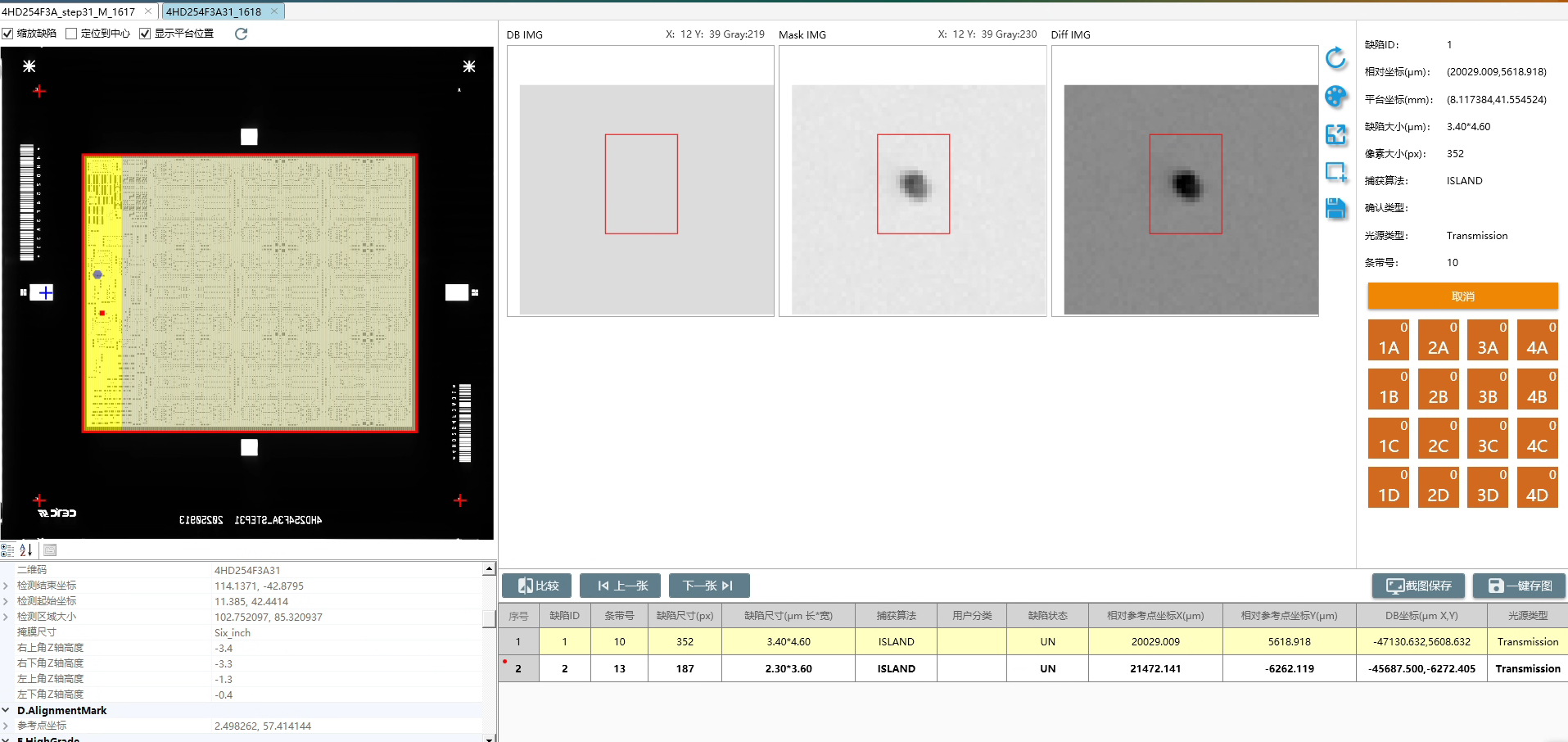Click the 下一张 next image button
The width and height of the screenshot is (1568, 742).
tap(708, 586)
